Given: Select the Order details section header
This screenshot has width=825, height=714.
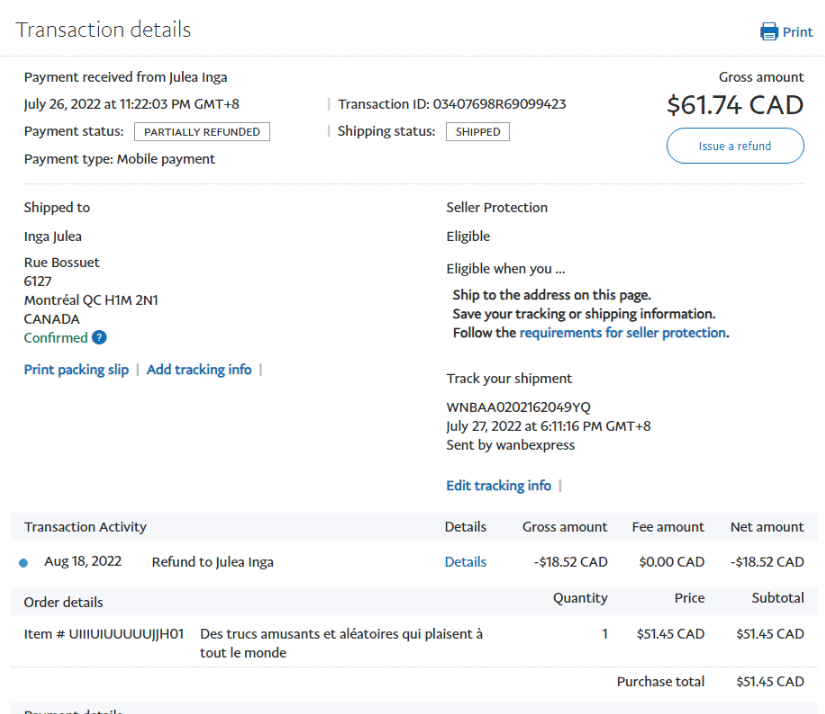Looking at the screenshot, I should click(x=63, y=602).
